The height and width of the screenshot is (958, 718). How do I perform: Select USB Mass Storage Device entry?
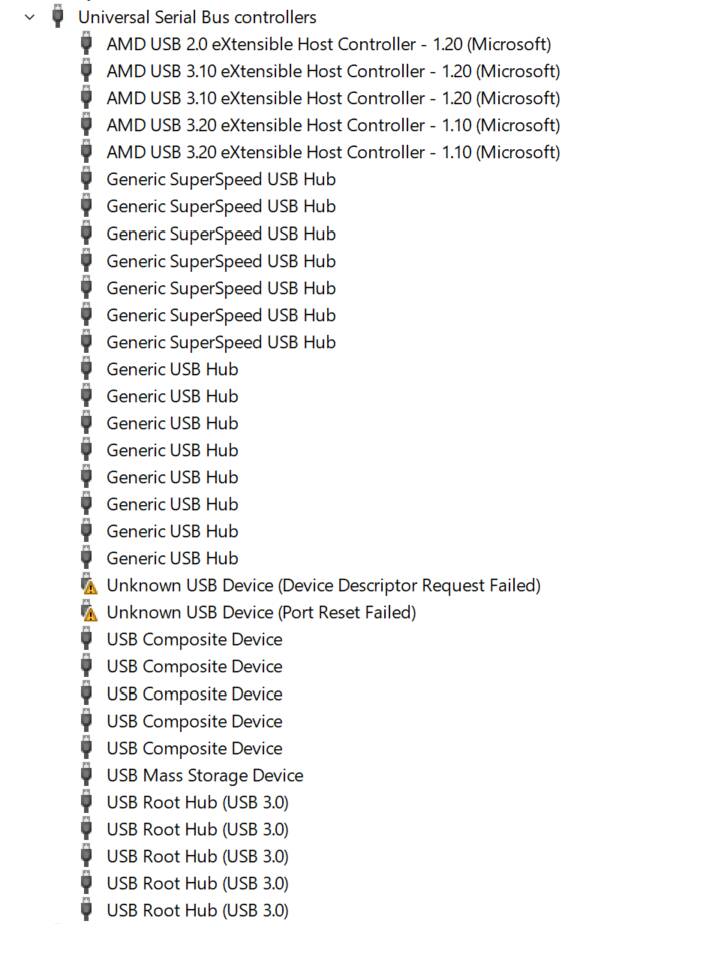coord(204,775)
